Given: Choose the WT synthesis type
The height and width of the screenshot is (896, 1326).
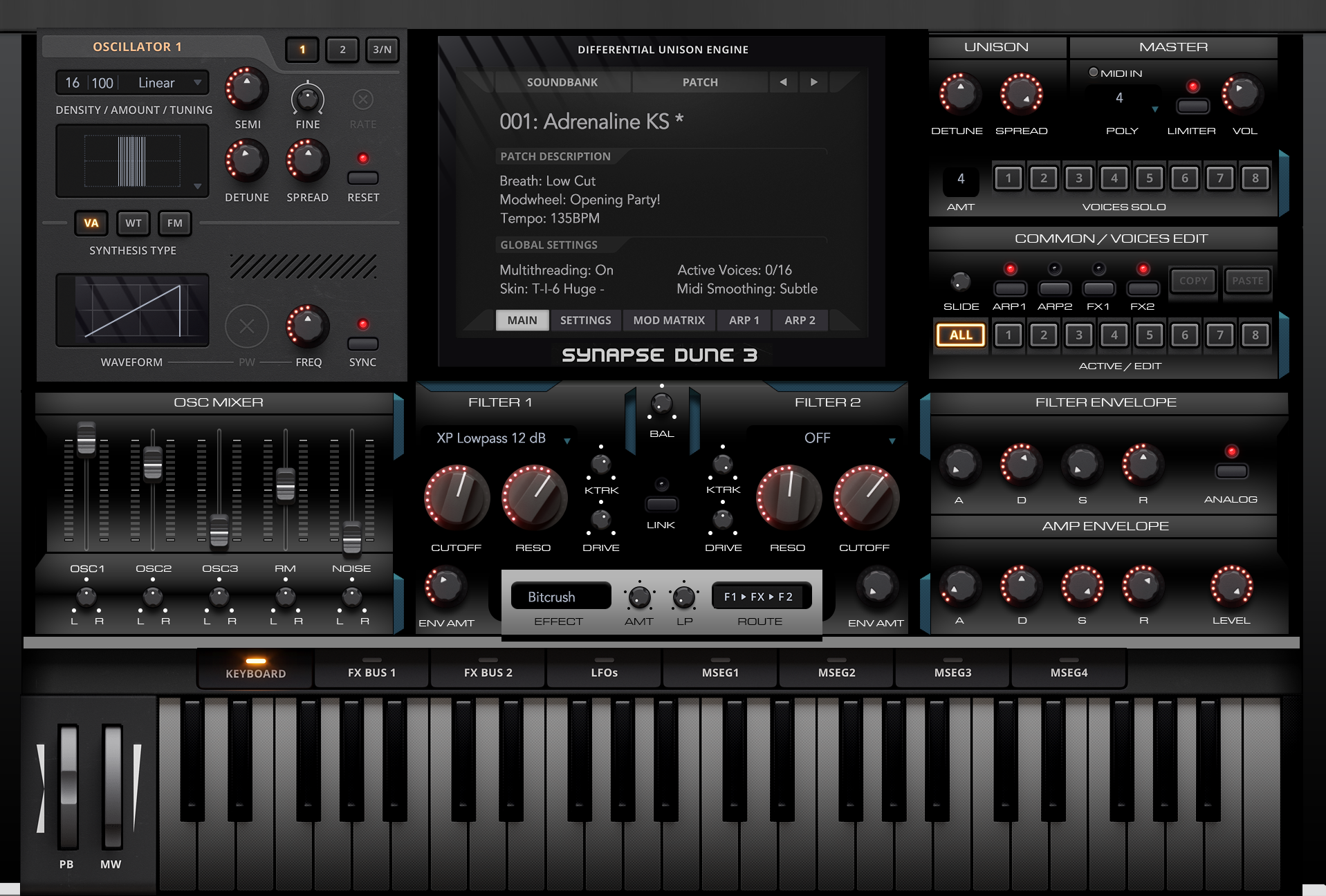Looking at the screenshot, I should point(133,223).
